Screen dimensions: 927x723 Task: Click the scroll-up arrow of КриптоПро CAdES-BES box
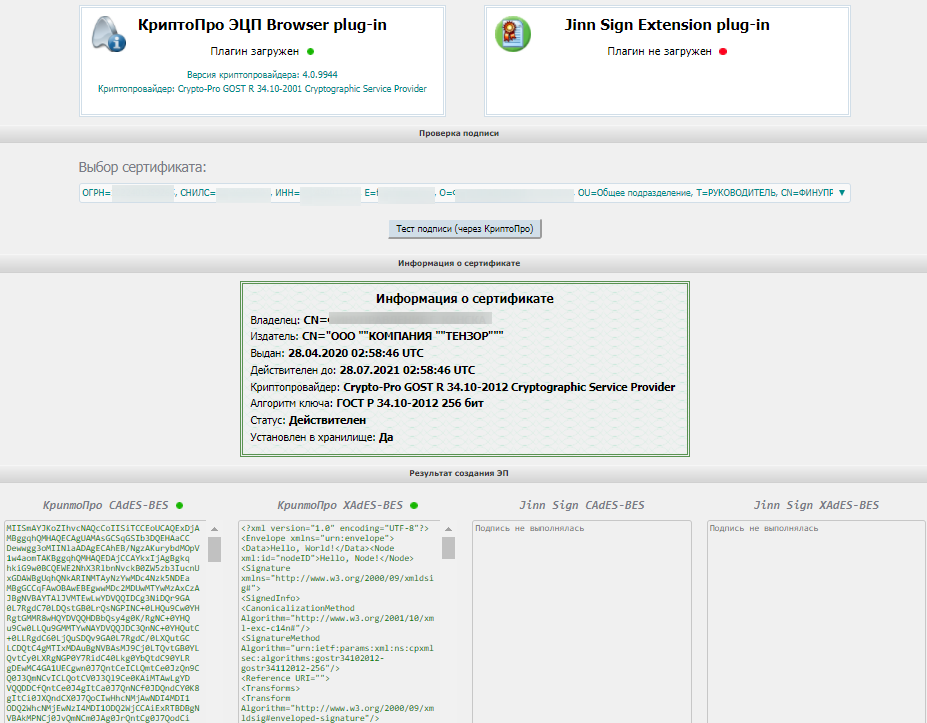pyautogui.click(x=215, y=529)
